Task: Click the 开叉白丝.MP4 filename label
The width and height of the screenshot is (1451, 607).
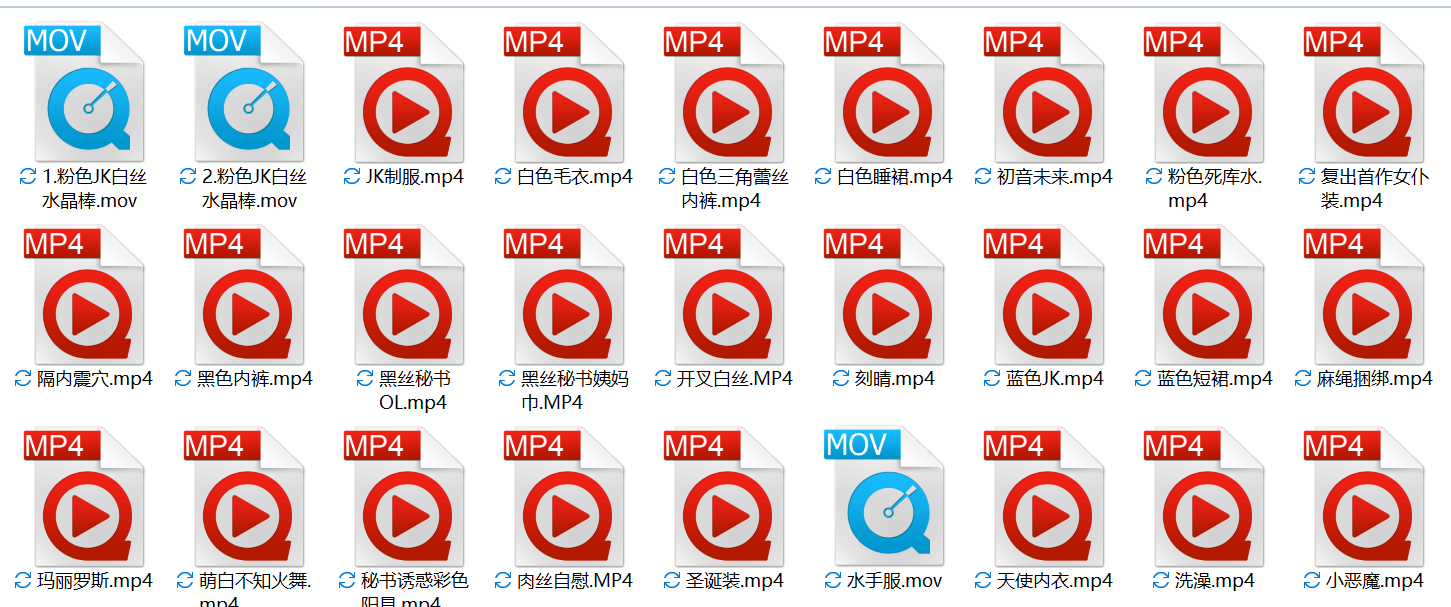Action: (x=735, y=379)
